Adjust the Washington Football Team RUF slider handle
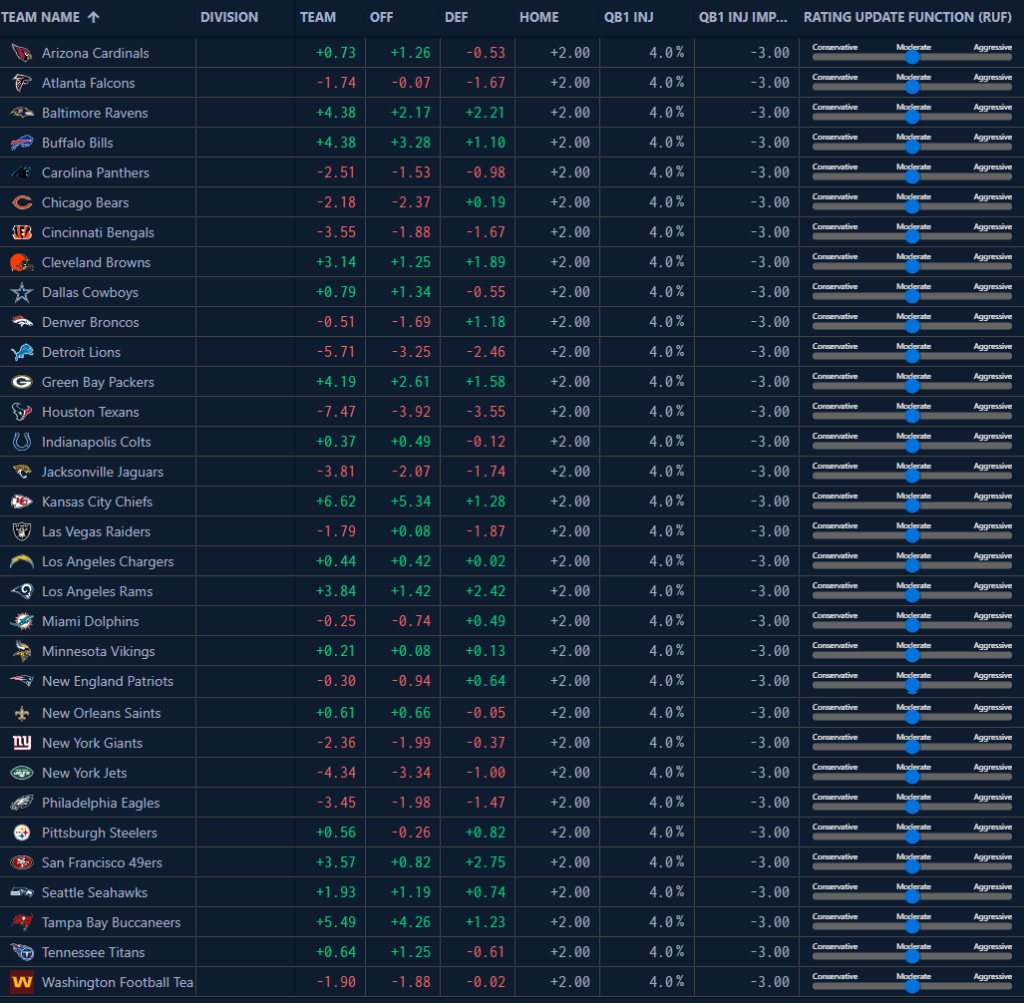1024x1003 pixels. [x=912, y=987]
